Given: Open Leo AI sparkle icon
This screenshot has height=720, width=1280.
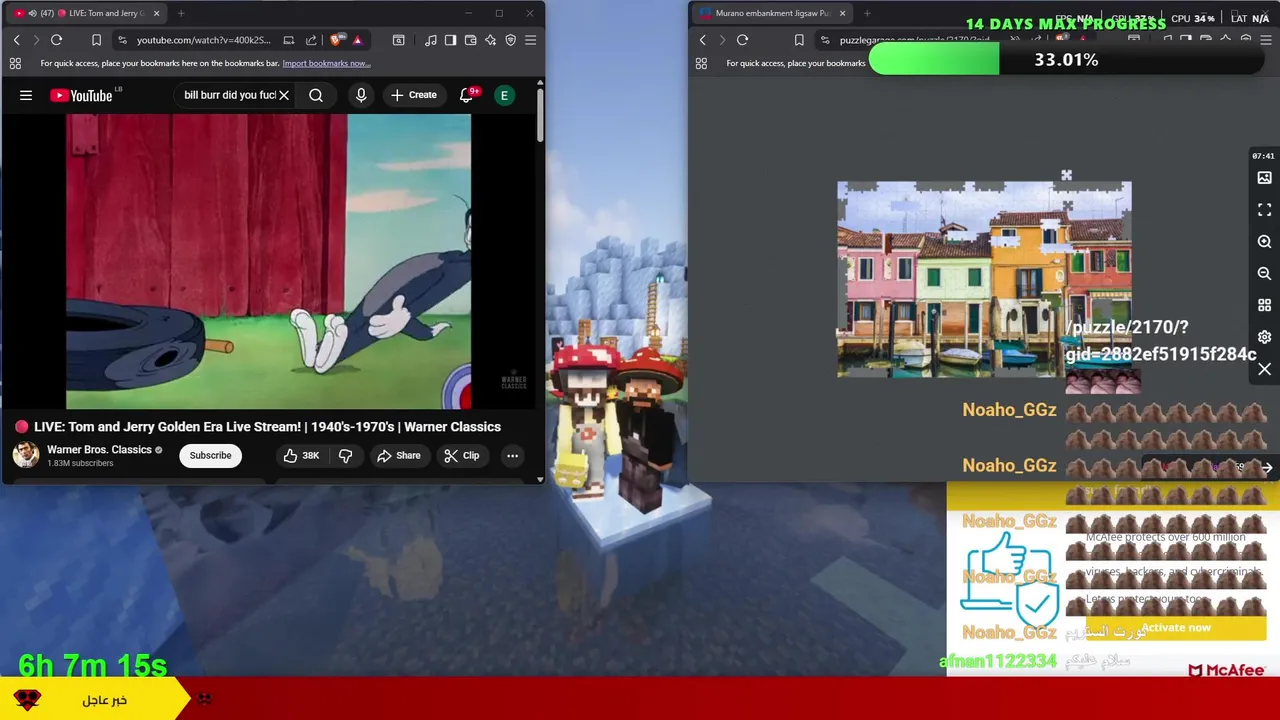Looking at the screenshot, I should [490, 40].
